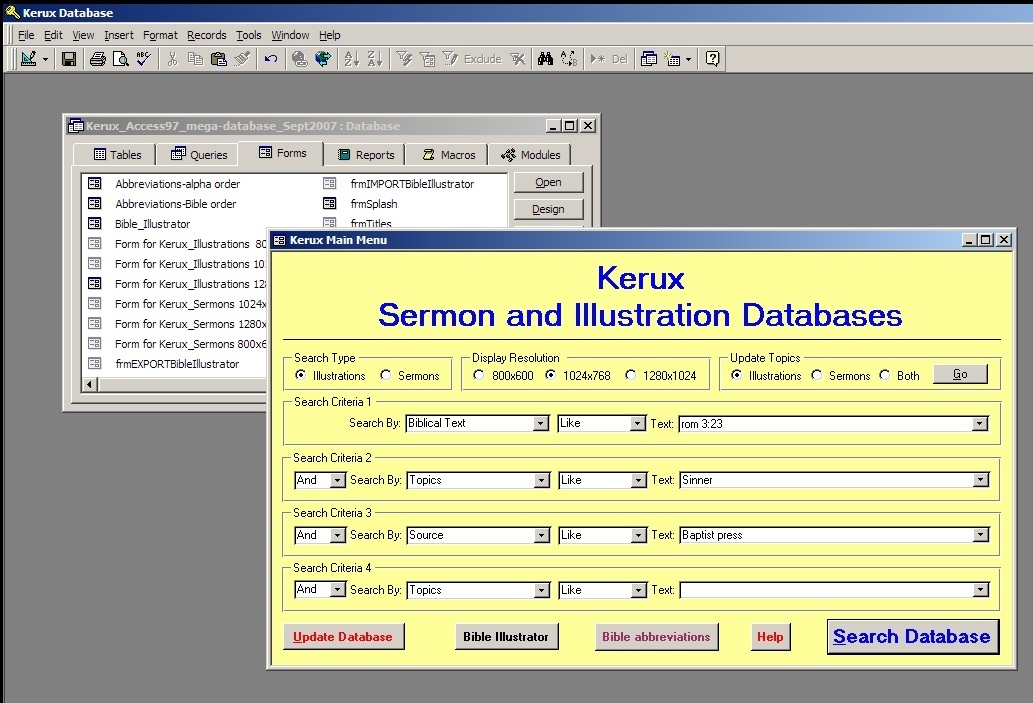Open And operator dropdown in Search Criteria 2

click(x=337, y=480)
